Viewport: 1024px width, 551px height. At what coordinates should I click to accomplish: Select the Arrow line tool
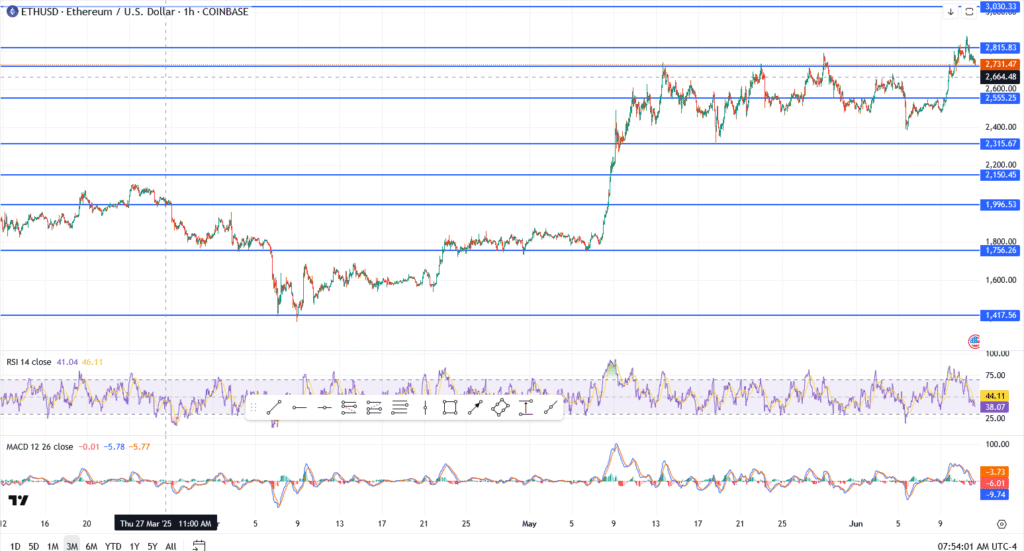tap(475, 407)
